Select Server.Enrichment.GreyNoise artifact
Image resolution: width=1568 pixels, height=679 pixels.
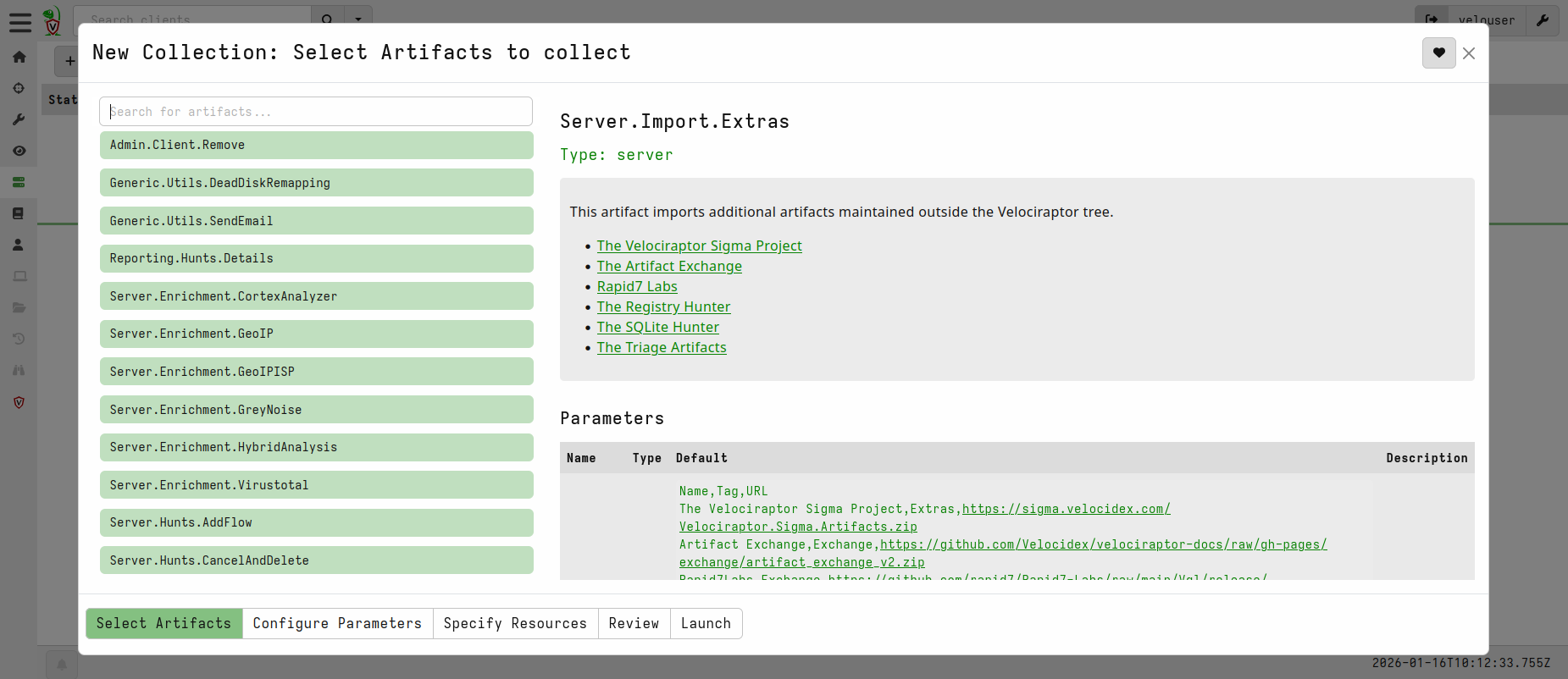coord(316,410)
